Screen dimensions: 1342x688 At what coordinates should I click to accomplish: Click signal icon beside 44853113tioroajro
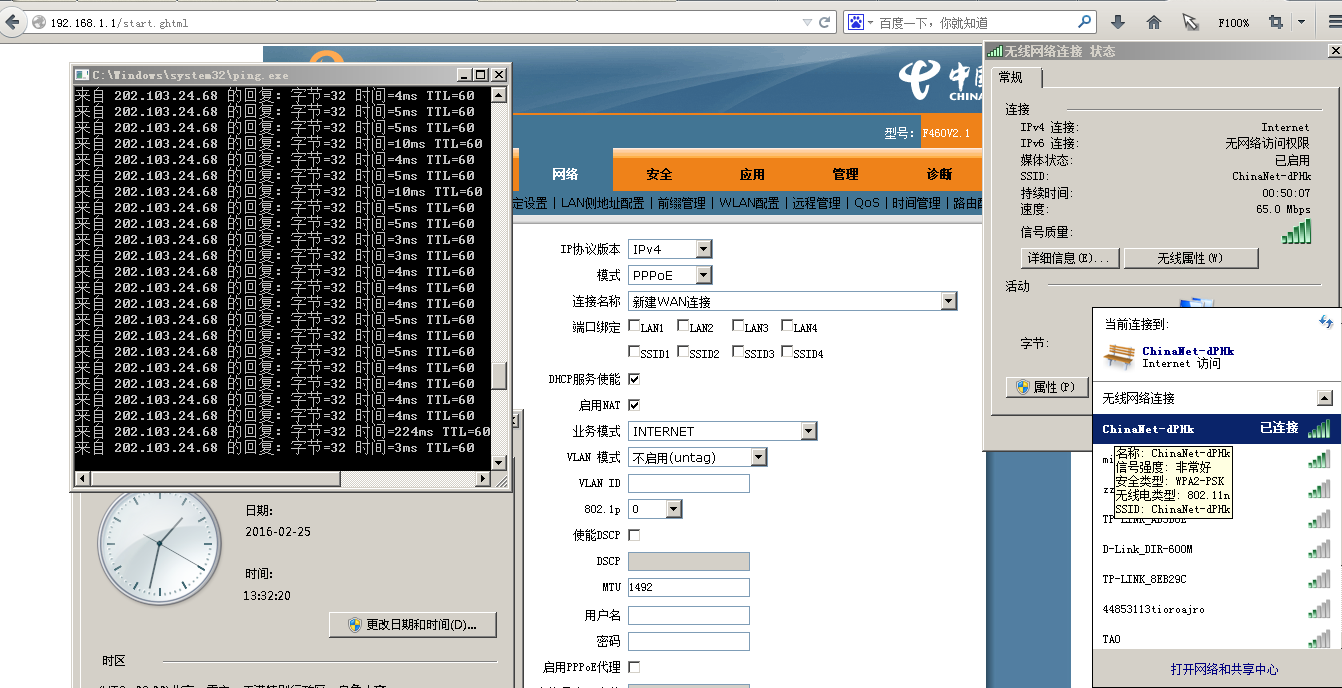pyautogui.click(x=1319, y=609)
